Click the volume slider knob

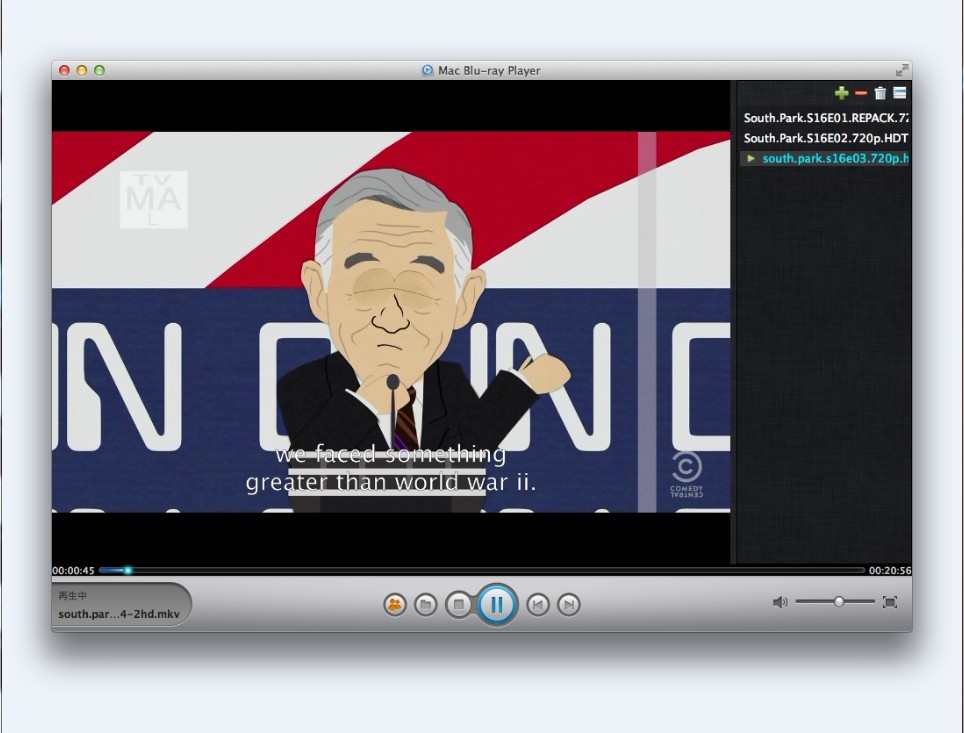pyautogui.click(x=839, y=601)
